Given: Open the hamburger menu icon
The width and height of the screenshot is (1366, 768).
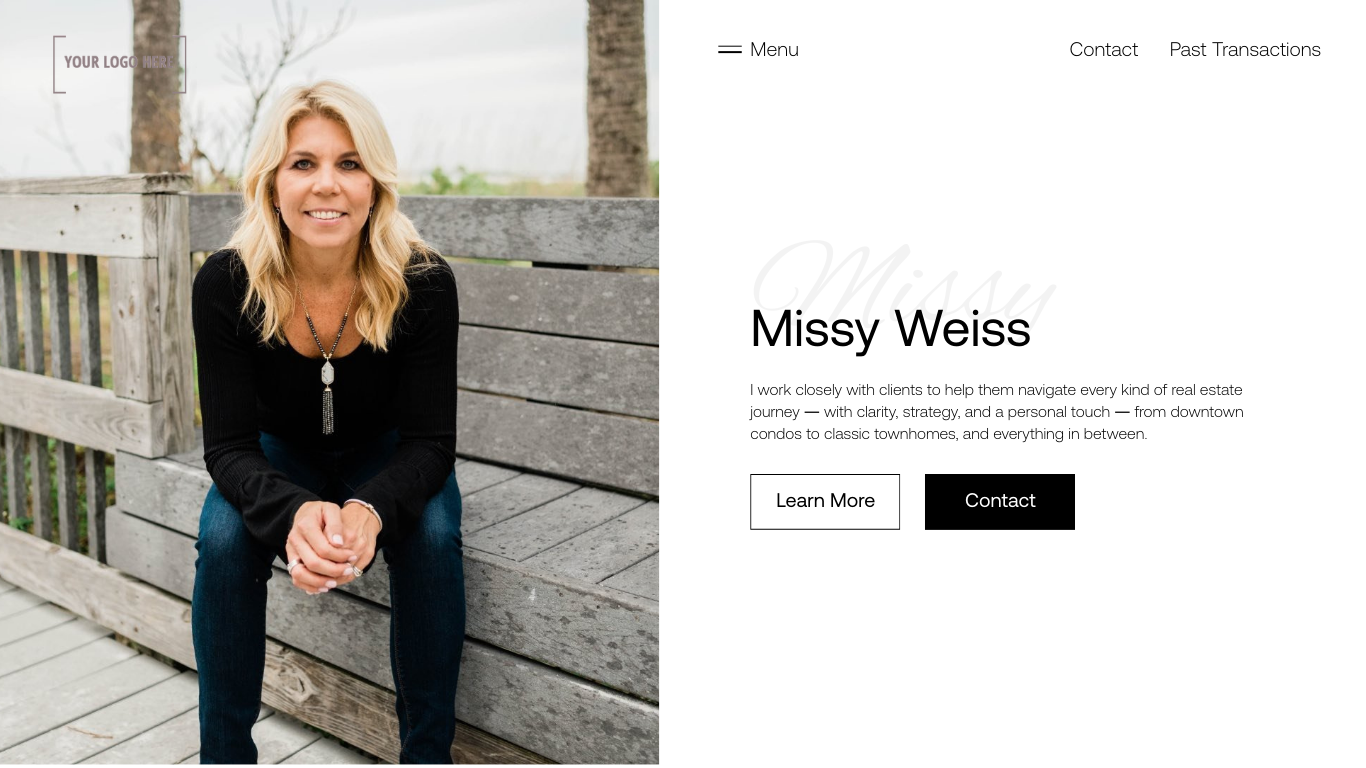Looking at the screenshot, I should (x=729, y=49).
